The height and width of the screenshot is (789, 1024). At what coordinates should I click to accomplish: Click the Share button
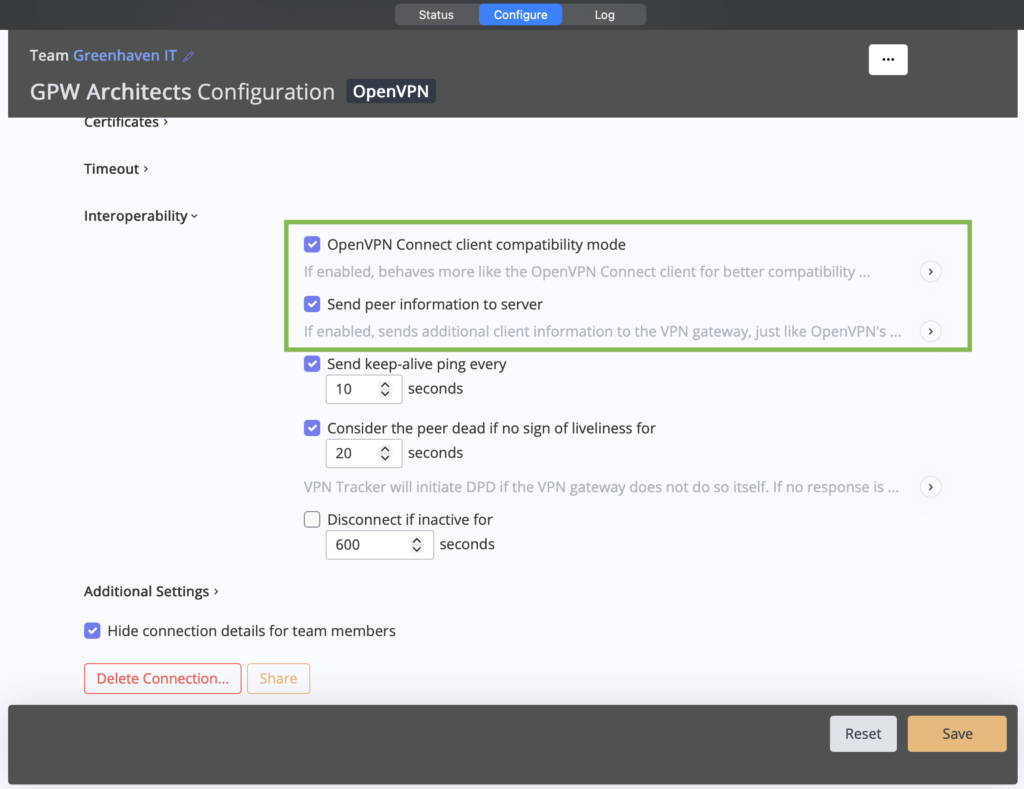[x=278, y=679]
